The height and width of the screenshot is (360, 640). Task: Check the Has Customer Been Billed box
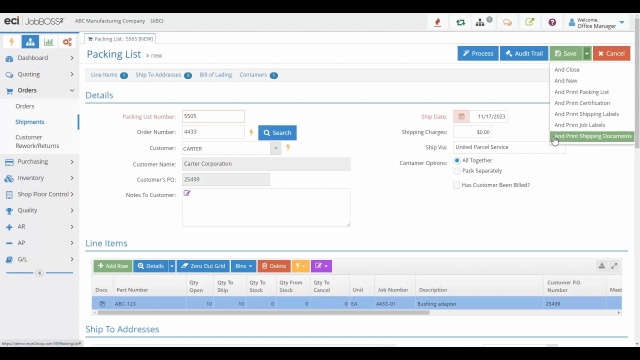coord(456,185)
